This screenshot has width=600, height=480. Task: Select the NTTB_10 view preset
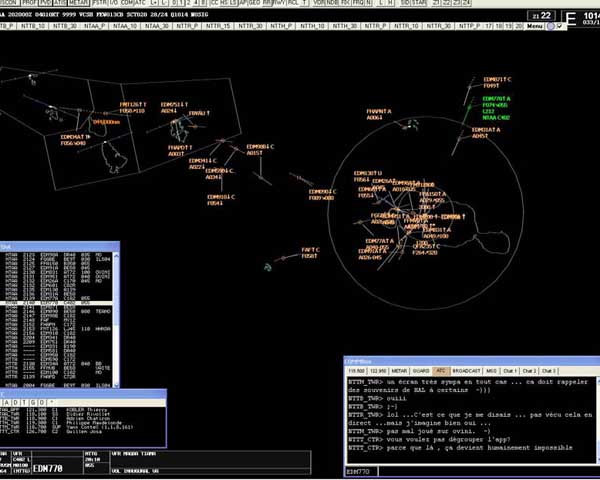click(x=33, y=26)
